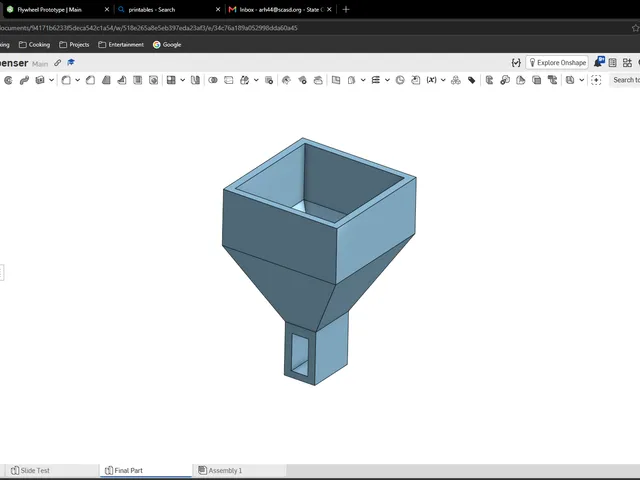Open the Explore Onshape button

[x=557, y=62]
